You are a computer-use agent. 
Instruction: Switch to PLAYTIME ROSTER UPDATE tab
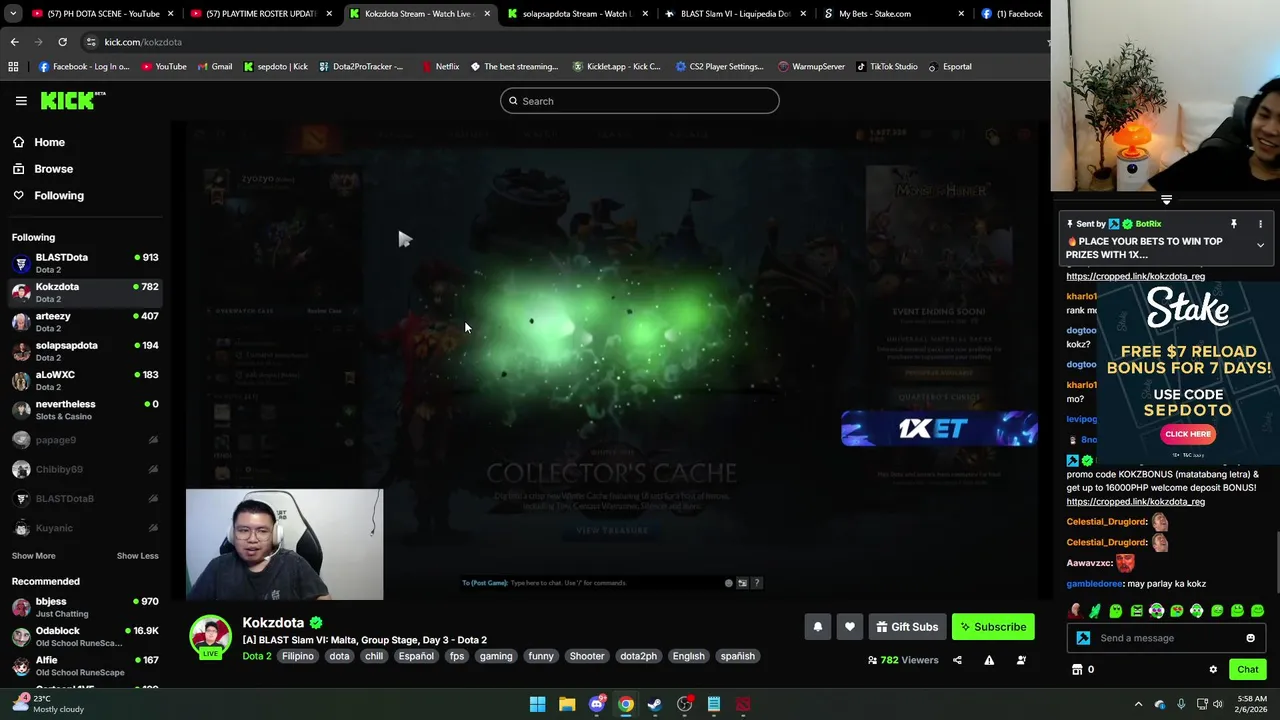click(261, 14)
